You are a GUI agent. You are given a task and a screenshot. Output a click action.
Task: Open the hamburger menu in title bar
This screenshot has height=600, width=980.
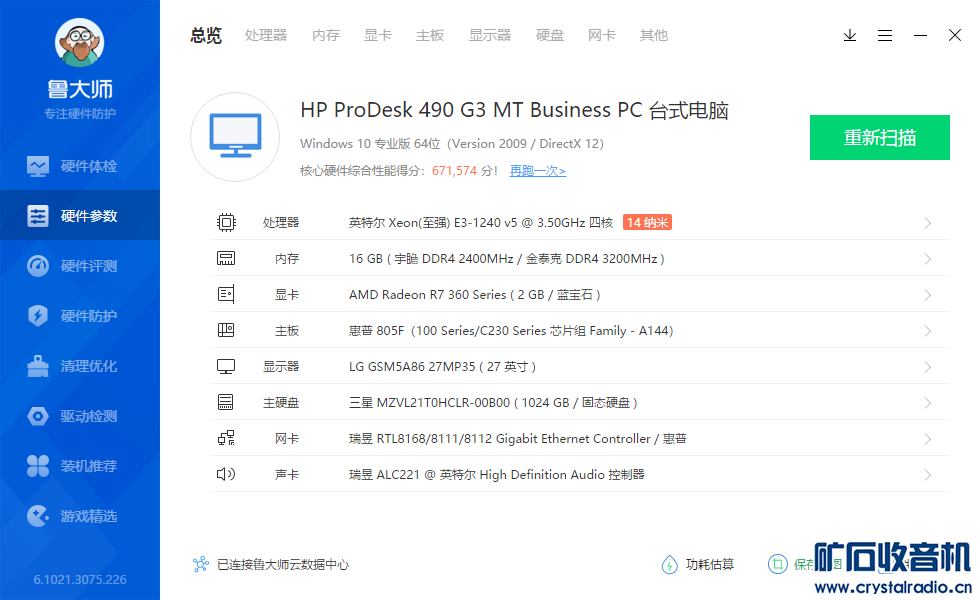click(884, 36)
